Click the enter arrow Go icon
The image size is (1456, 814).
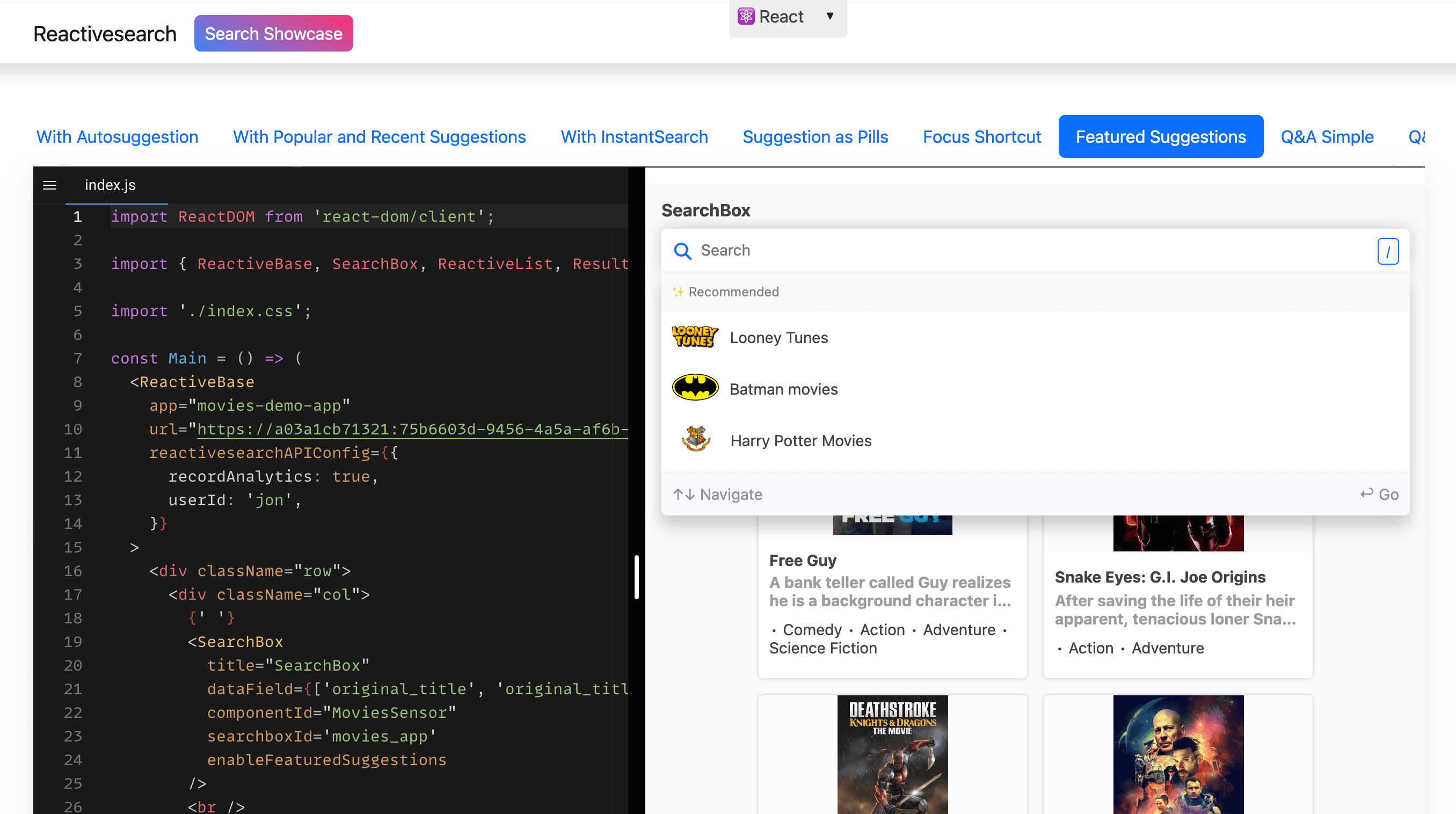[x=1367, y=493]
